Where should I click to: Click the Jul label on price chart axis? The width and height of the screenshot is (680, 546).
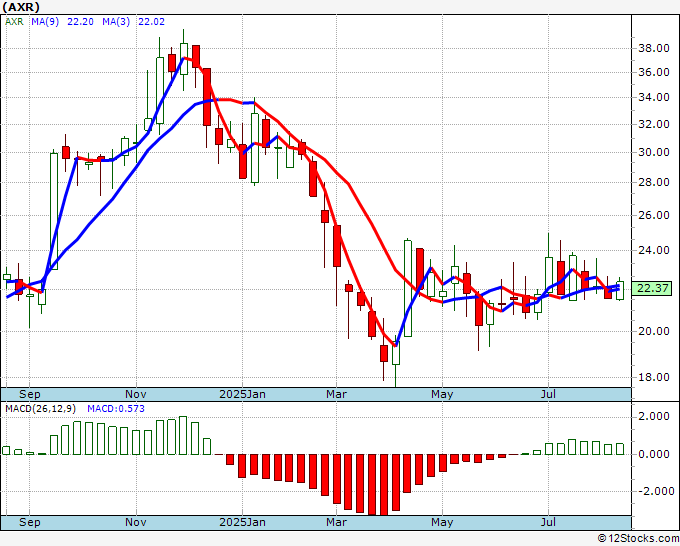(549, 394)
